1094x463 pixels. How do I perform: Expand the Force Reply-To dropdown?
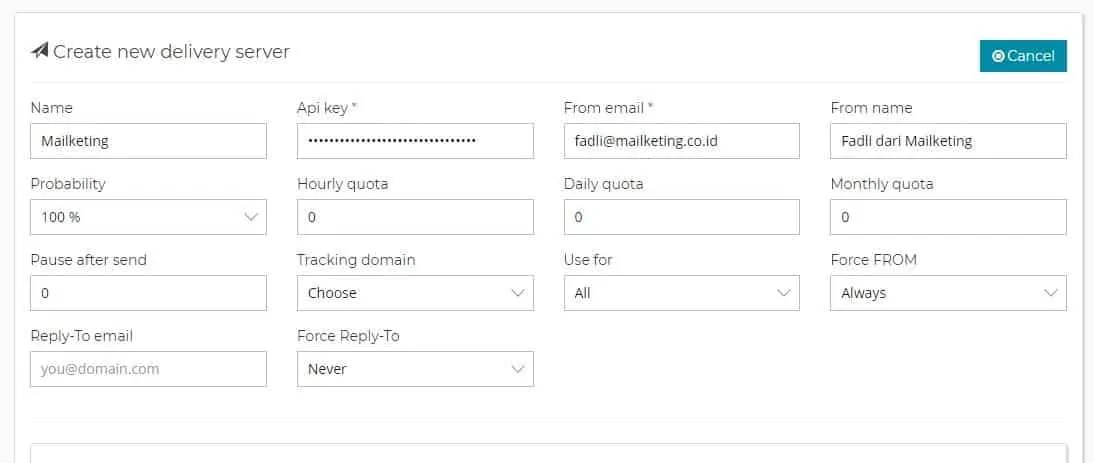point(415,369)
